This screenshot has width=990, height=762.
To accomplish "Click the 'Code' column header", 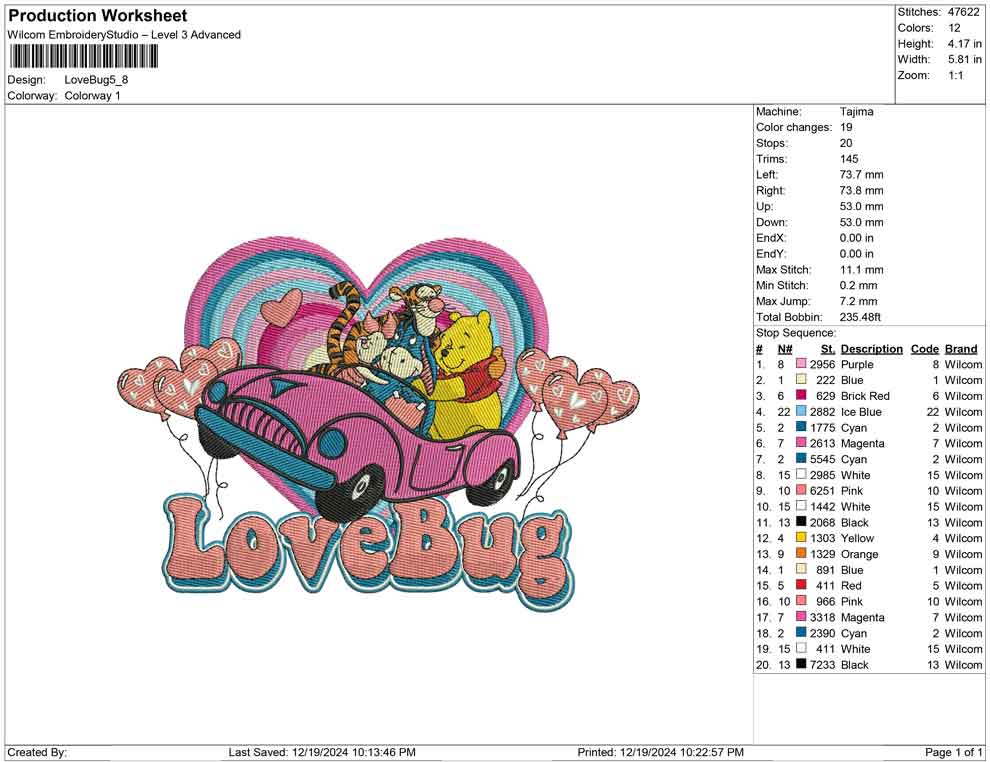I will 924,349.
